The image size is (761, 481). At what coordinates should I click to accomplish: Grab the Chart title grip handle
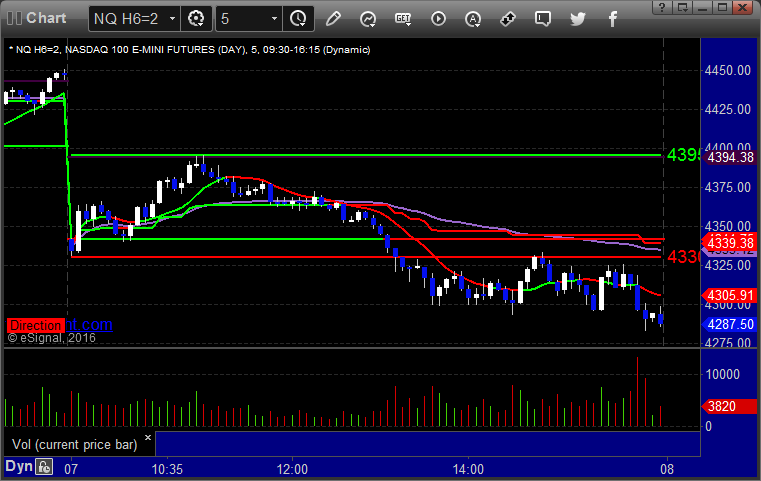[x=14, y=18]
